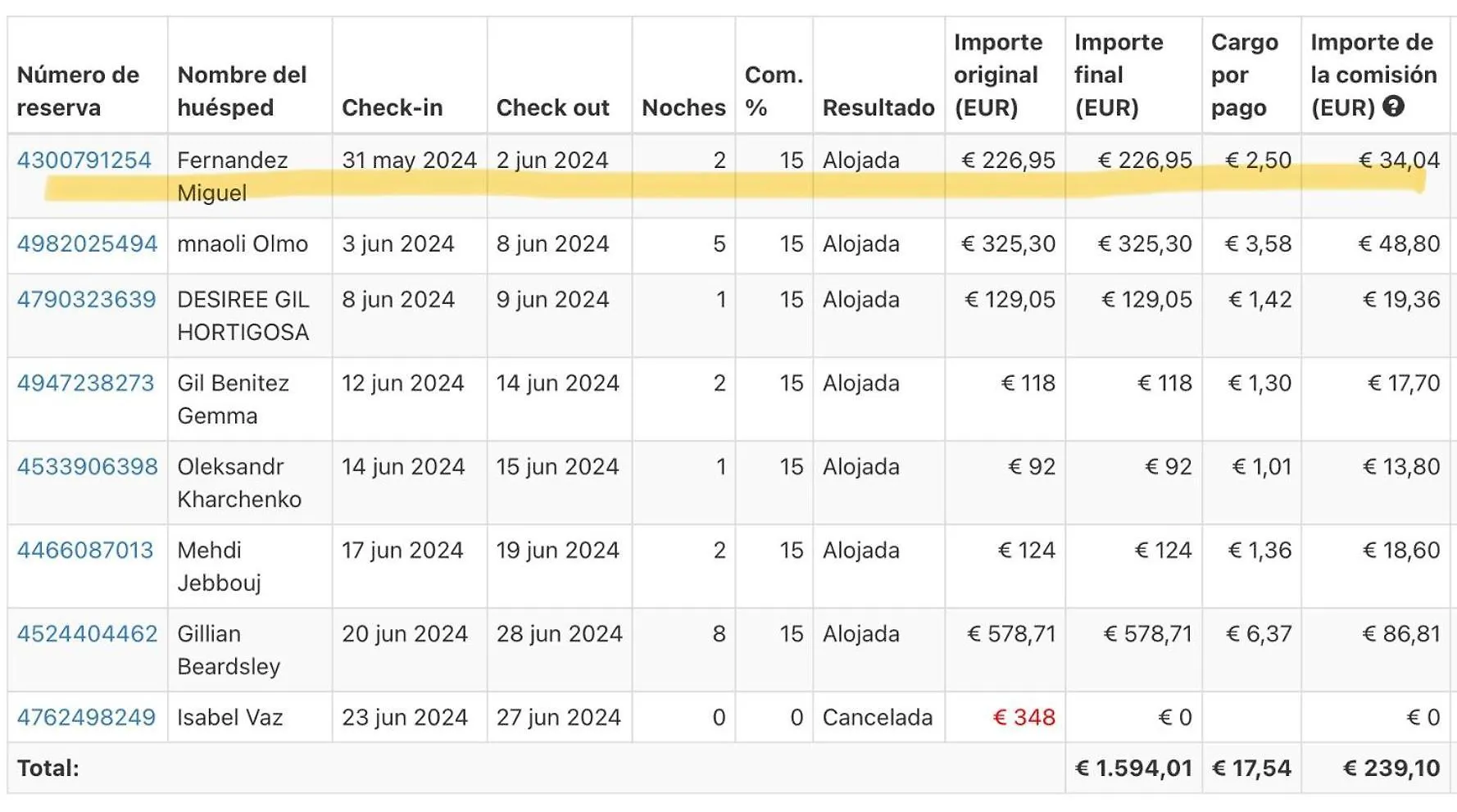Click the Resultado column header
Viewport: 1457px width, 812px height.
(878, 107)
